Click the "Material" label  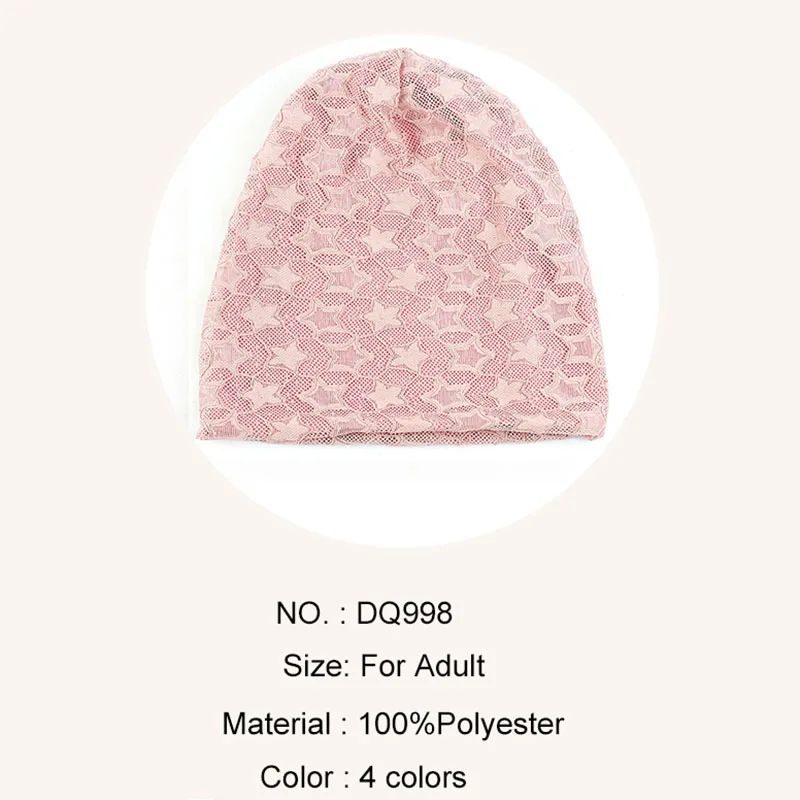click(x=277, y=723)
